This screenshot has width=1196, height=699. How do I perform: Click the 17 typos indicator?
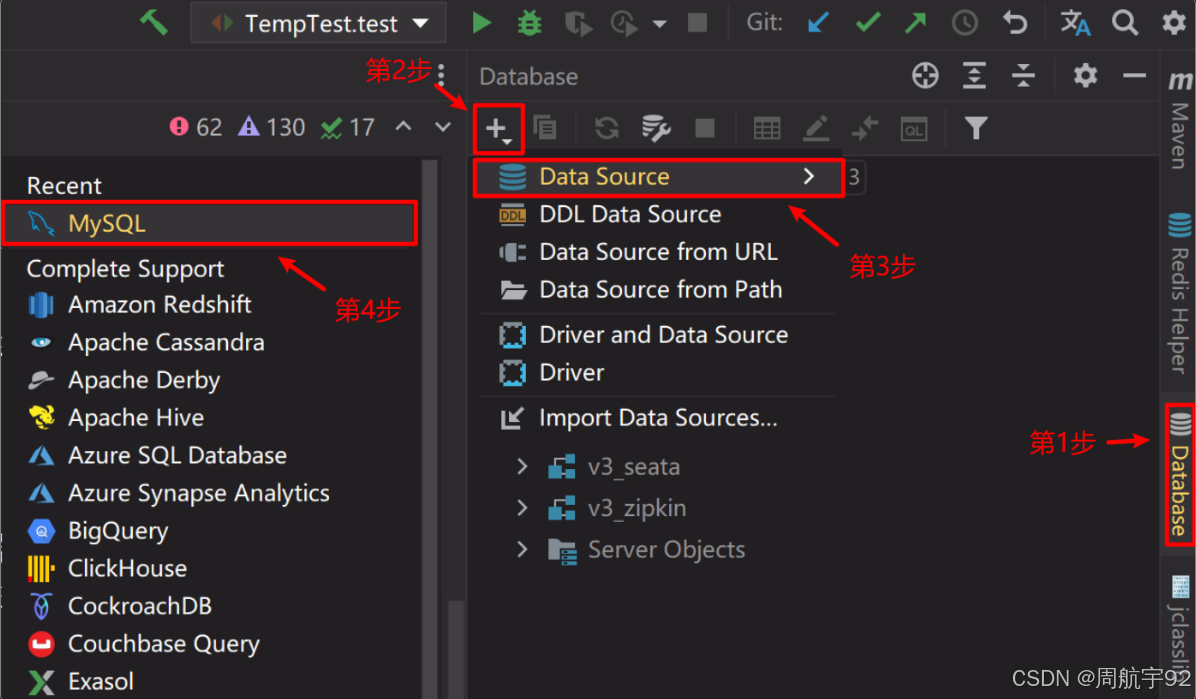(348, 127)
